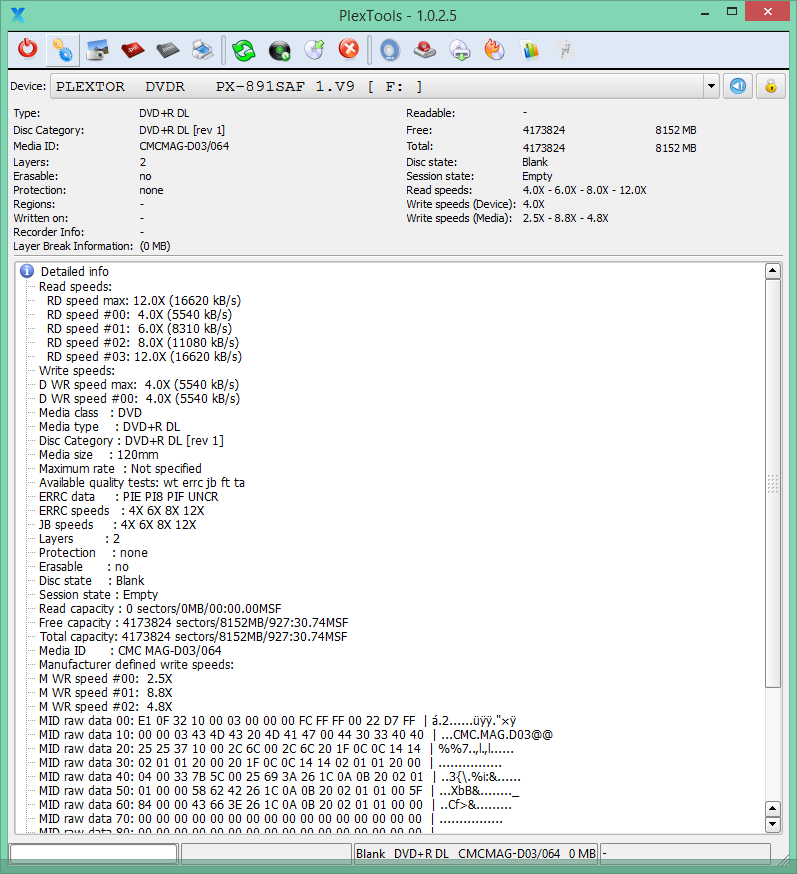Click the vertical scrollbar thumb in detail panel
797x874 pixels.
tap(772, 483)
